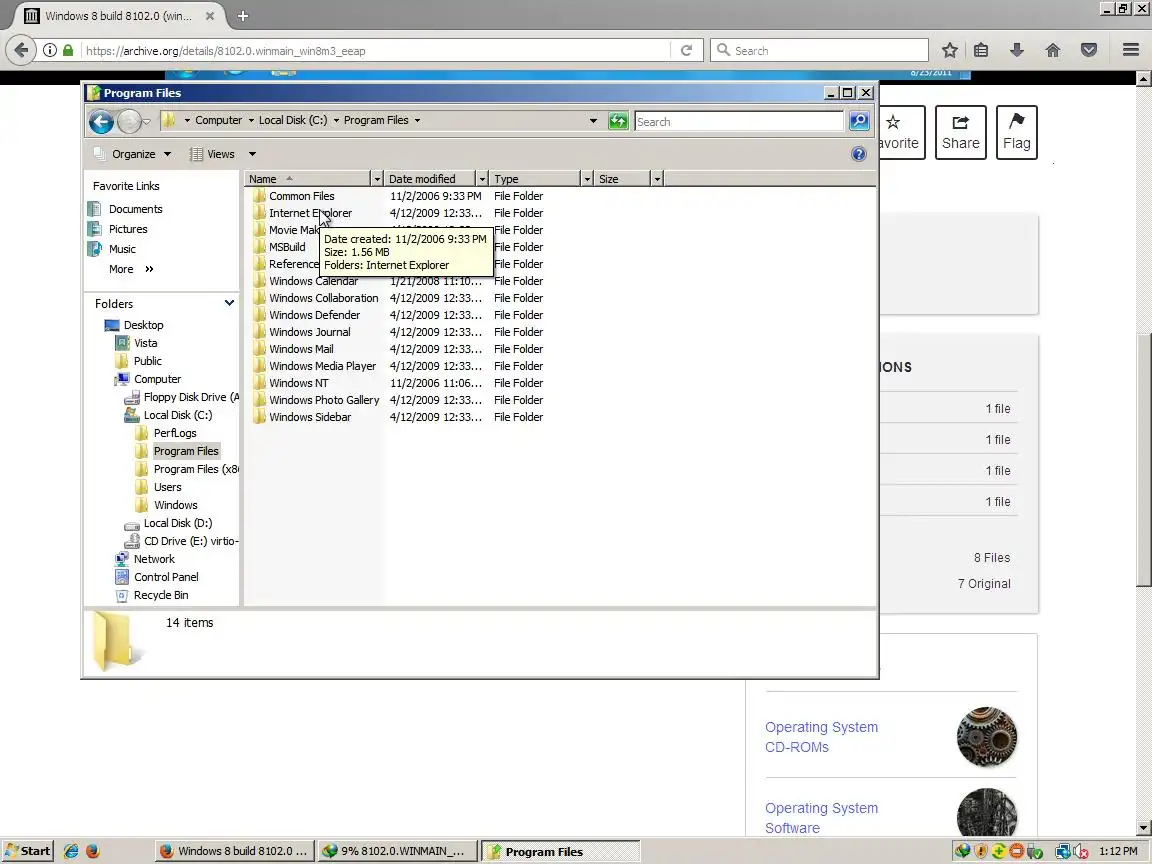Viewport: 1152px width, 864px height.
Task: Go to Firefox home page icon
Action: tap(1053, 50)
